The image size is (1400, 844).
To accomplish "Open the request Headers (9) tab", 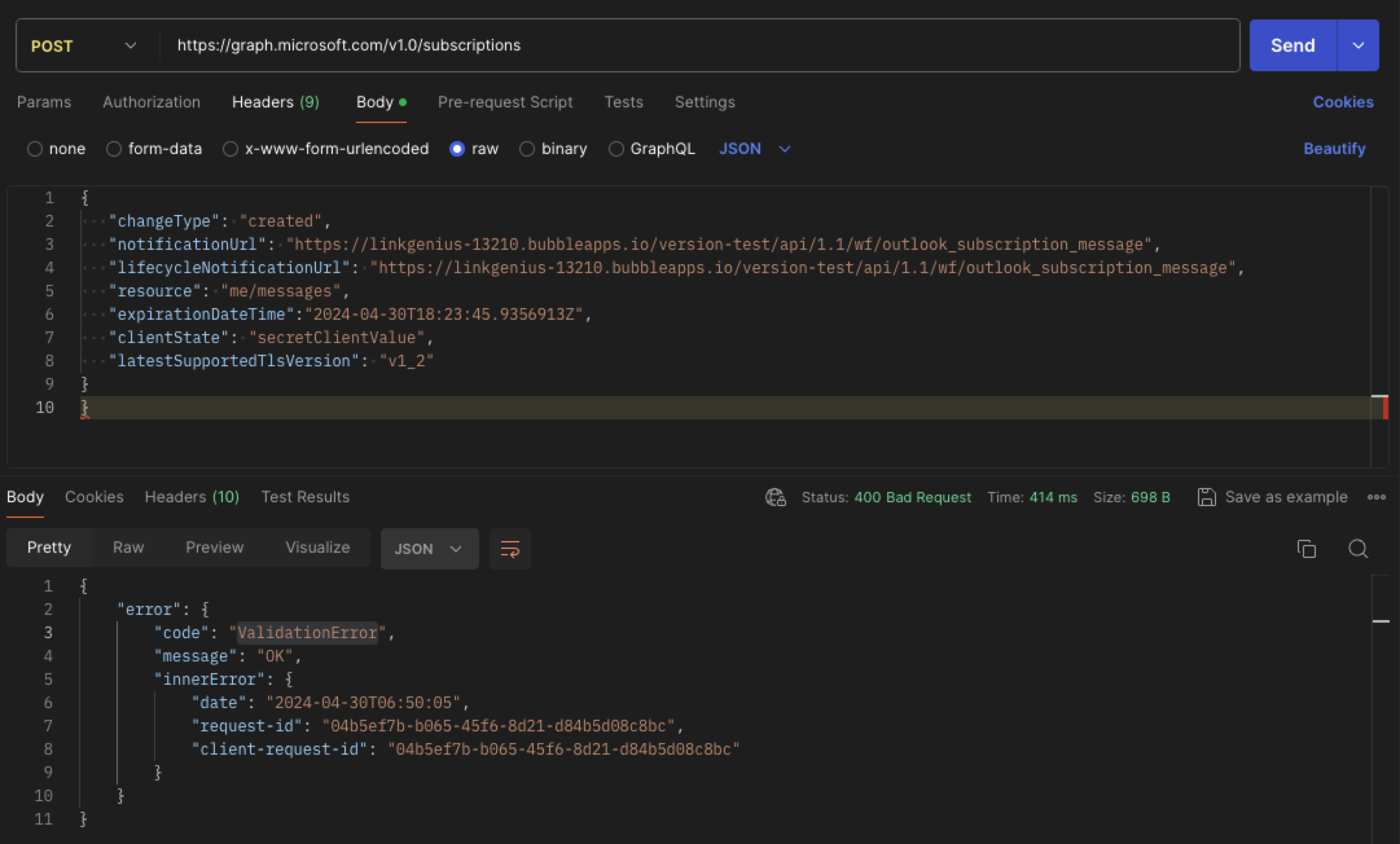I will (x=275, y=102).
